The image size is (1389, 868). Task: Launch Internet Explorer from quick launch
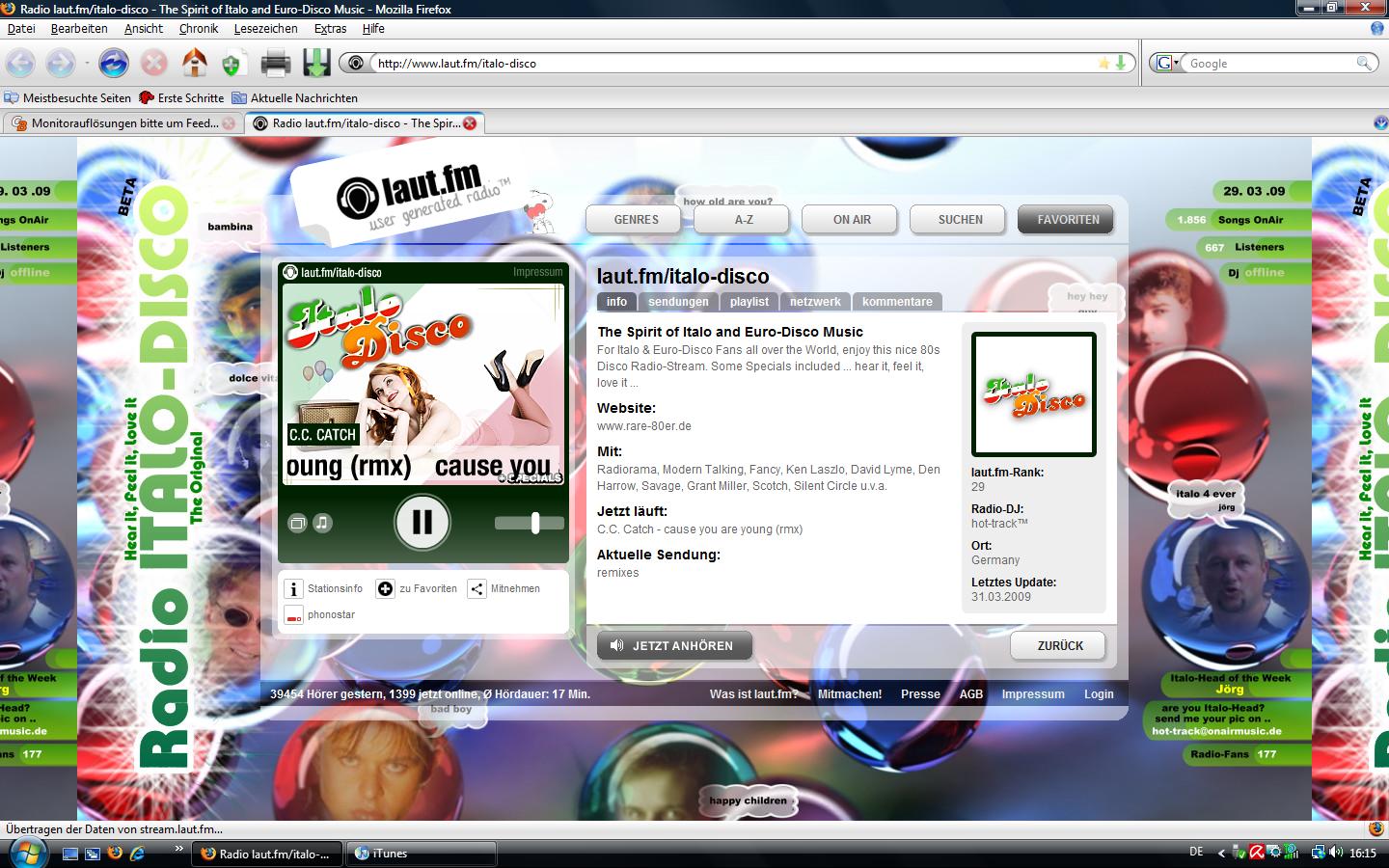coord(137,854)
